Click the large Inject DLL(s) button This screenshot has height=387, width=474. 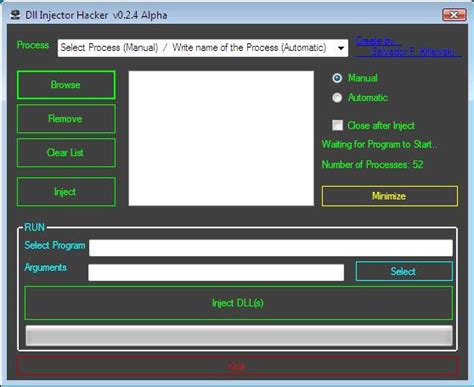pos(238,303)
